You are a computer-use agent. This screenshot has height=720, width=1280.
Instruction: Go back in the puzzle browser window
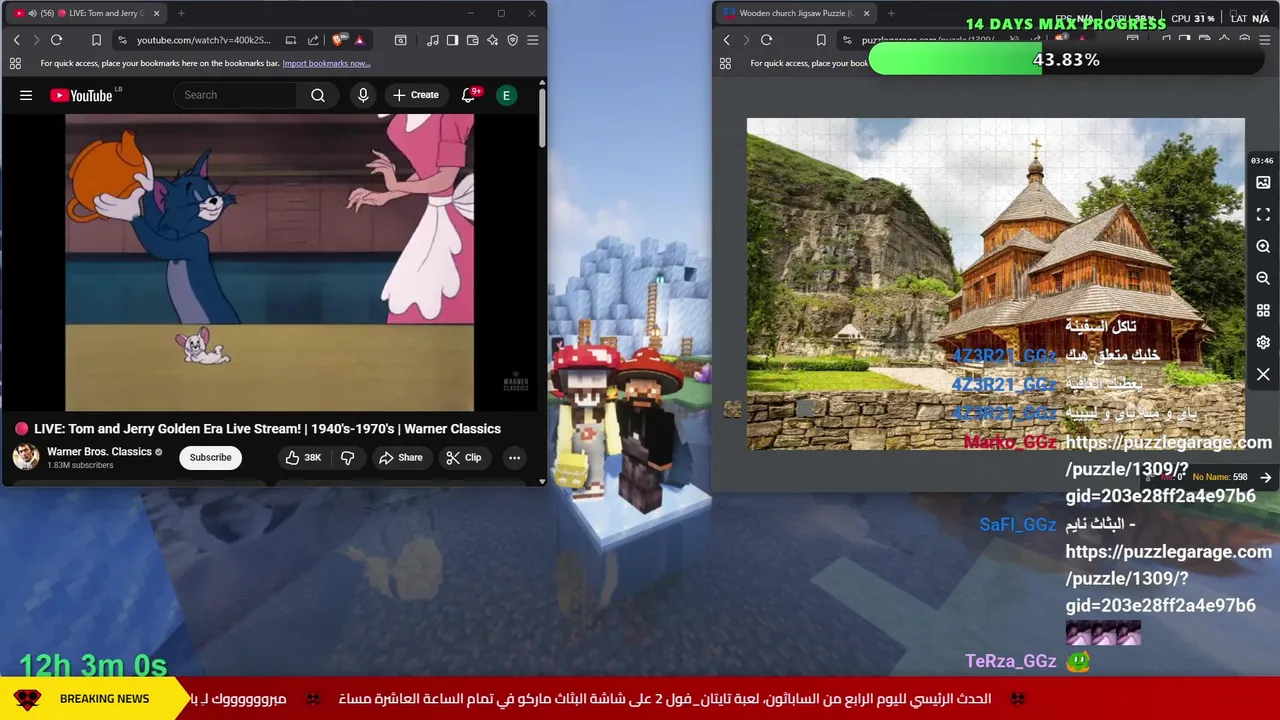[726, 40]
